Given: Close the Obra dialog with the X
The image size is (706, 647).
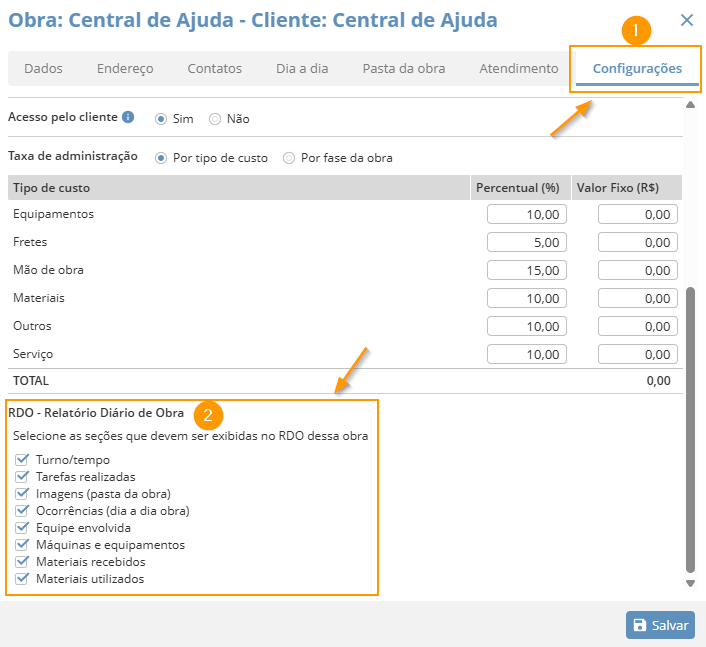Looking at the screenshot, I should 686,20.
